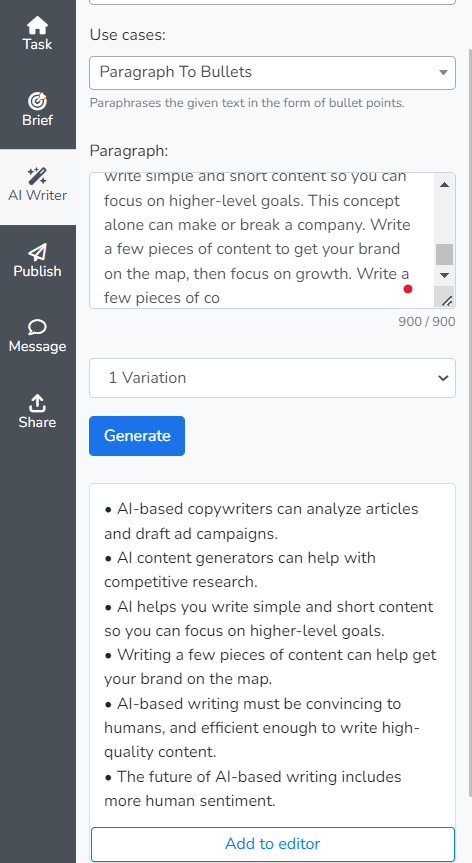Viewport: 472px width, 863px height.
Task: Click the Generate button
Action: (137, 436)
